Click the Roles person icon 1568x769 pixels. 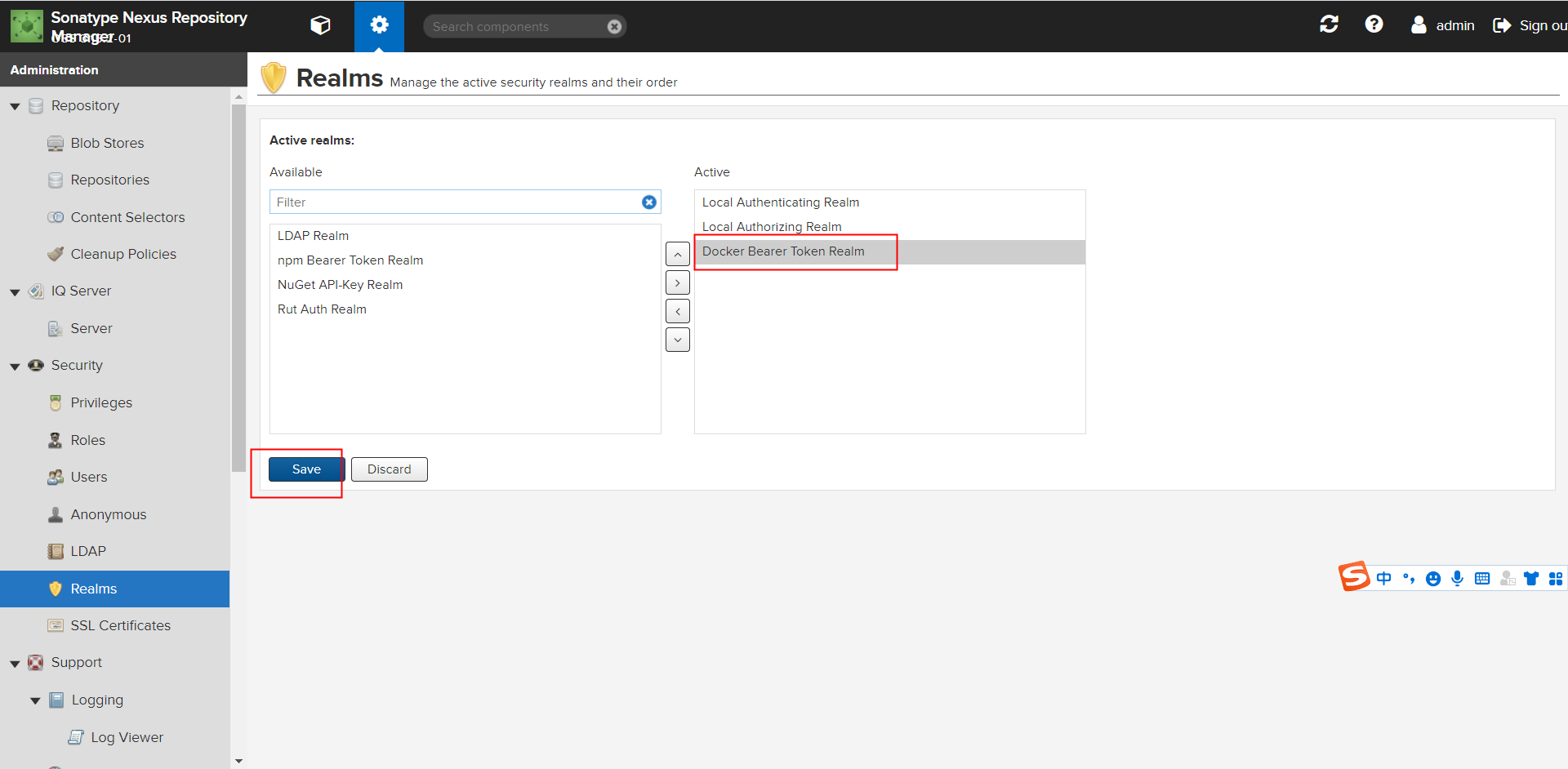[x=56, y=440]
